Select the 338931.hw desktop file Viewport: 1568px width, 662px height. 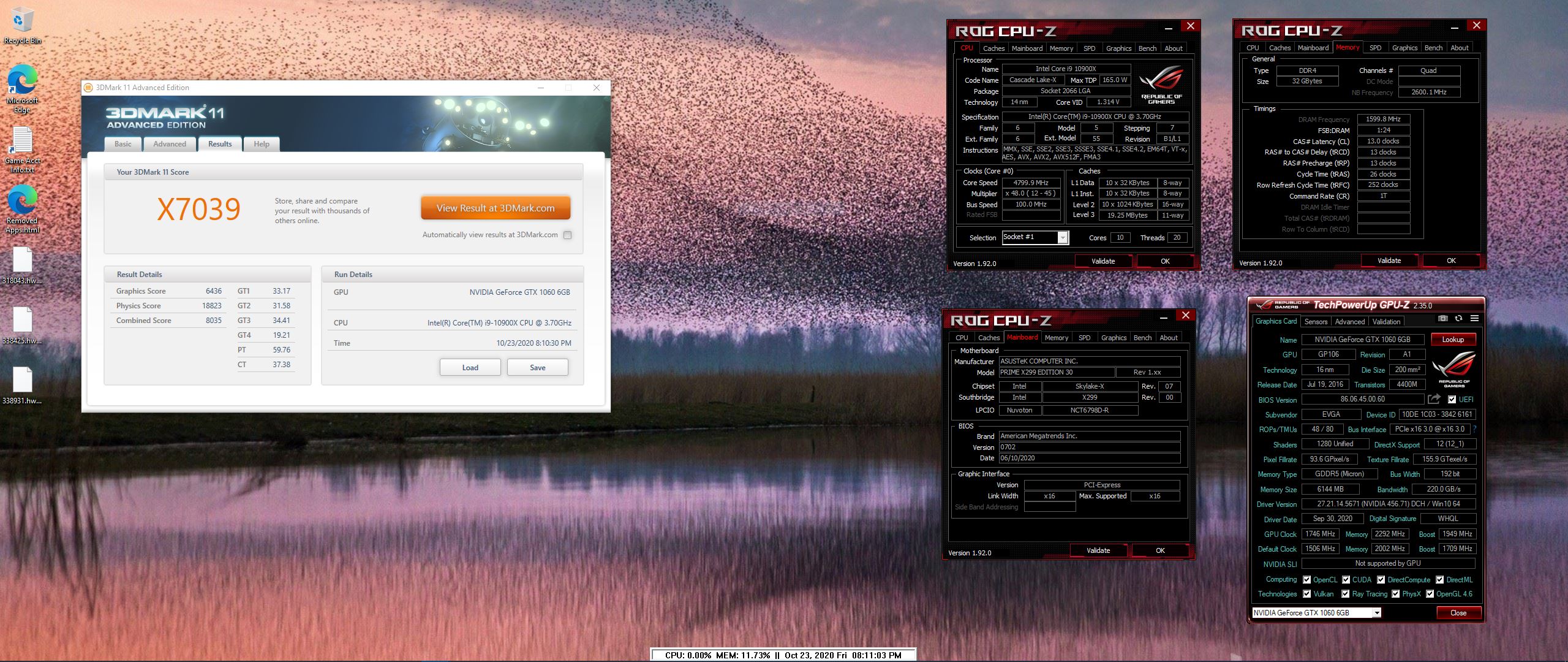[x=22, y=386]
